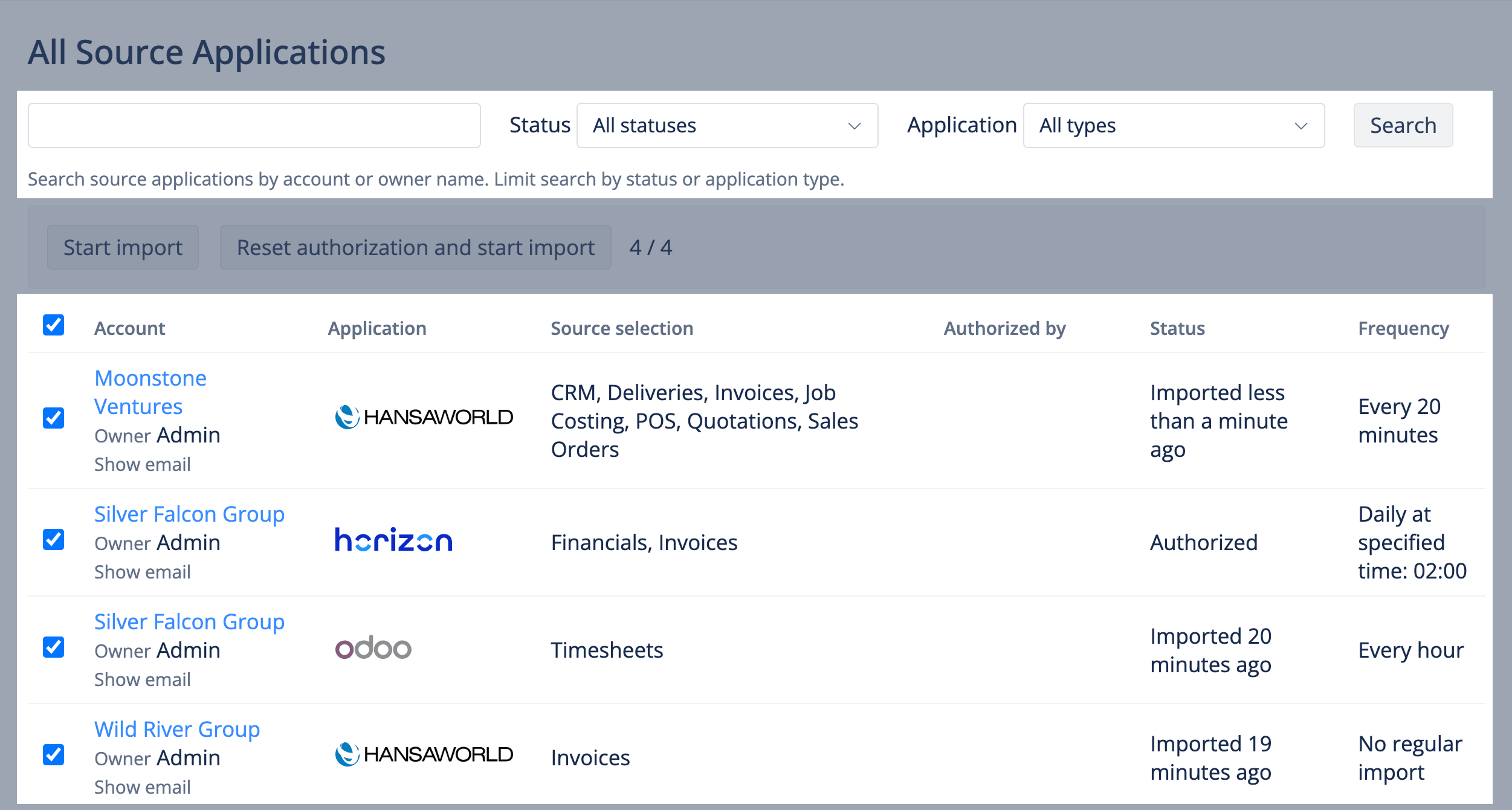This screenshot has height=810, width=1512.
Task: Show email for Wild River Group owner
Action: (142, 787)
